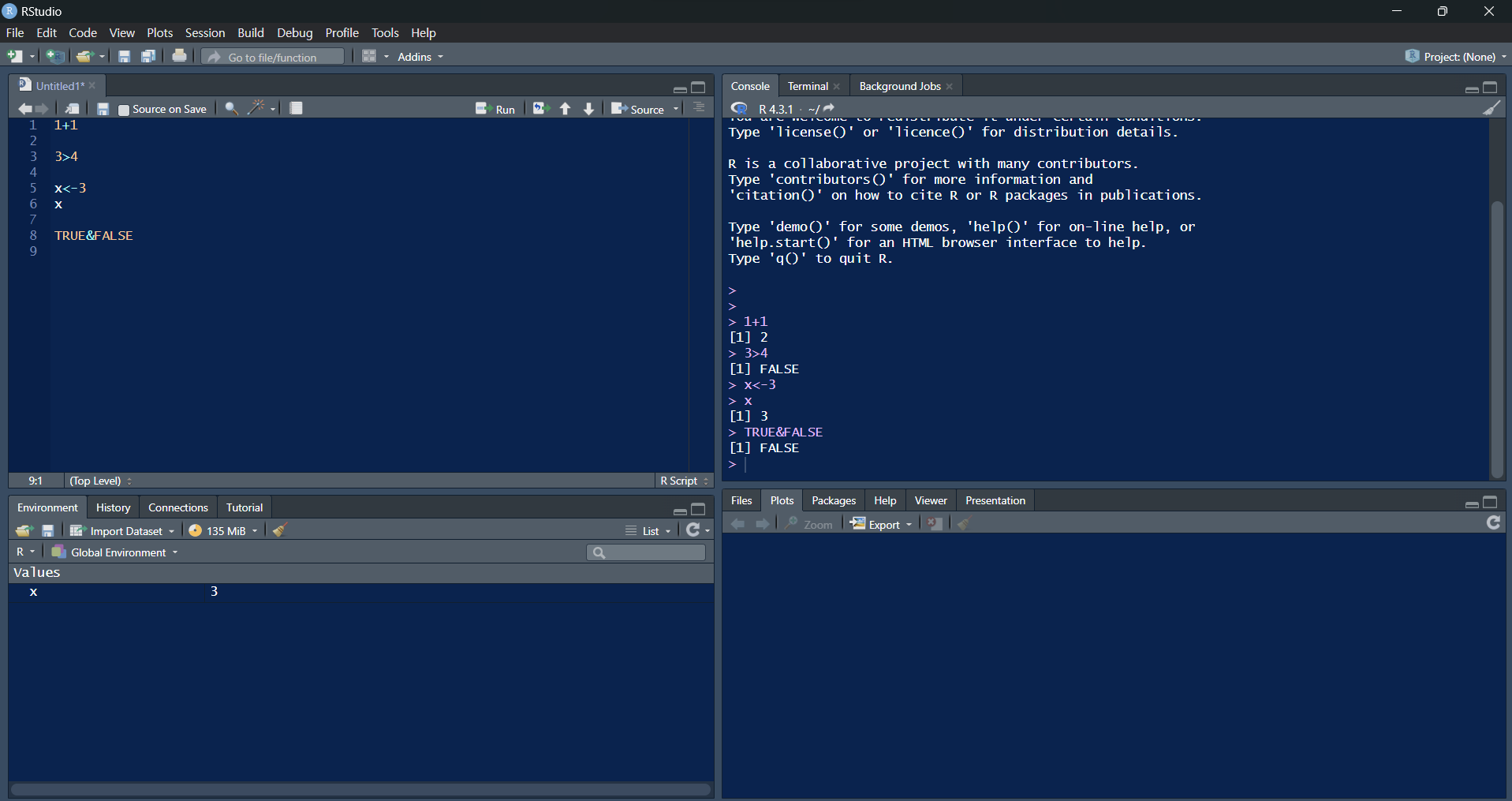1512x801 pixels.
Task: Go to next section down arrow
Action: coord(589,109)
